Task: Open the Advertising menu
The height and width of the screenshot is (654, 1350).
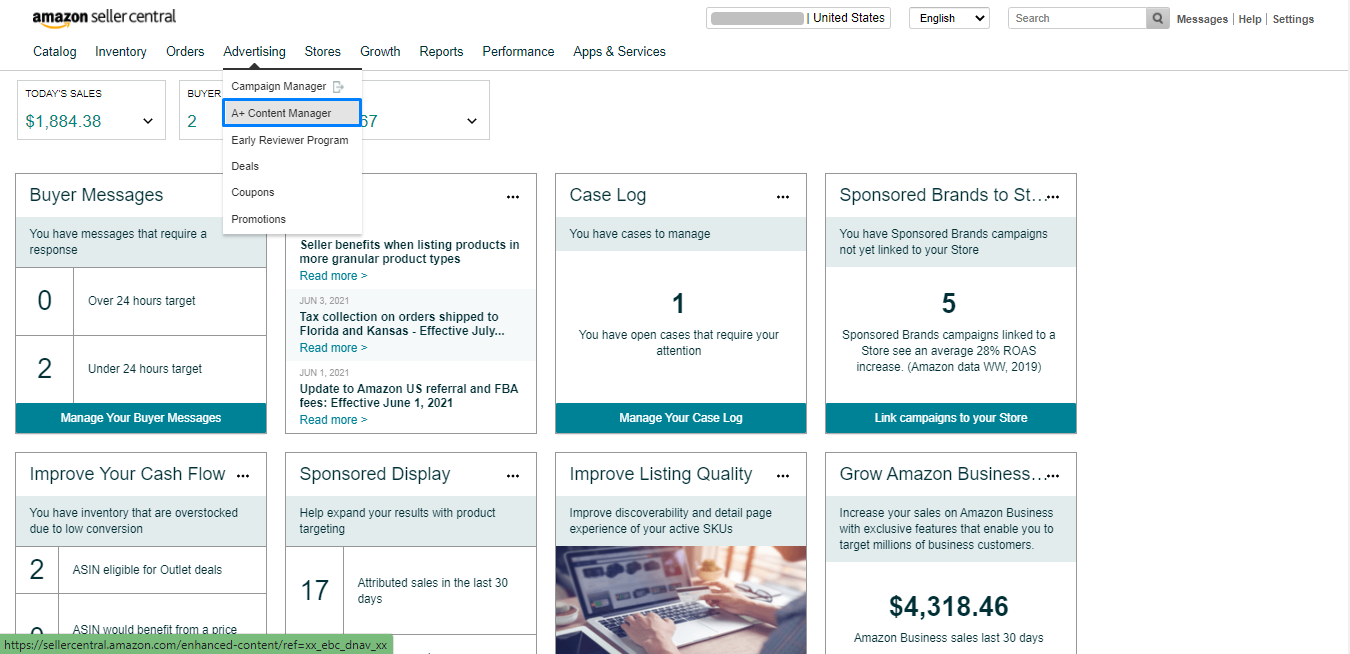Action: 254,51
